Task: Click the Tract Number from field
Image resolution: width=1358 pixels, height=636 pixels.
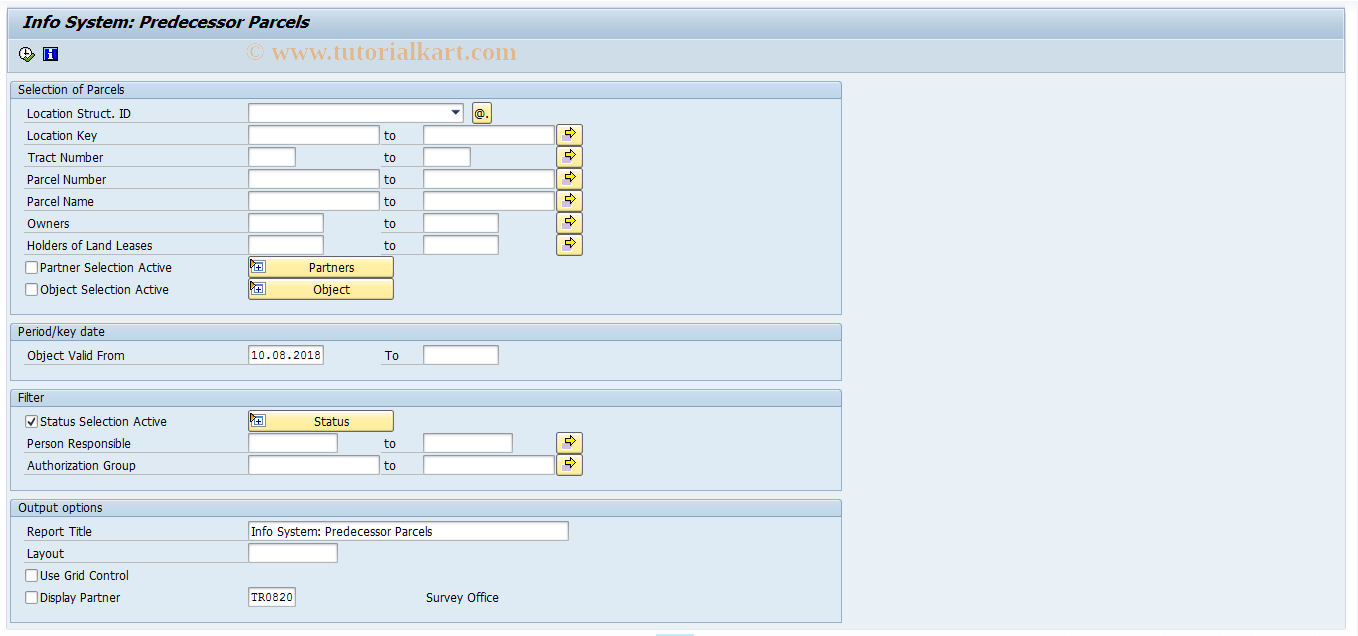Action: 272,157
